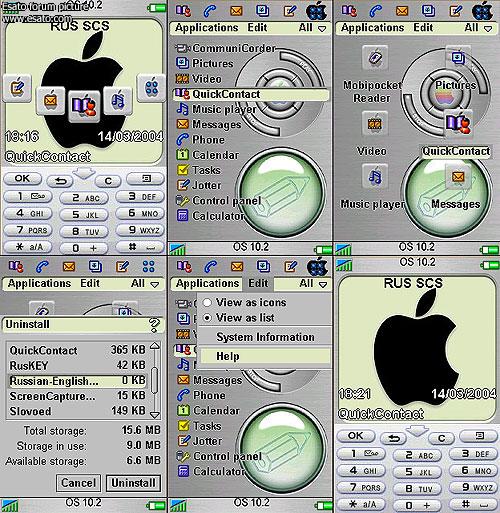Tap the back arrow key on 18:16 standby keypad
This screenshot has width=500, height=513.
click(61, 181)
